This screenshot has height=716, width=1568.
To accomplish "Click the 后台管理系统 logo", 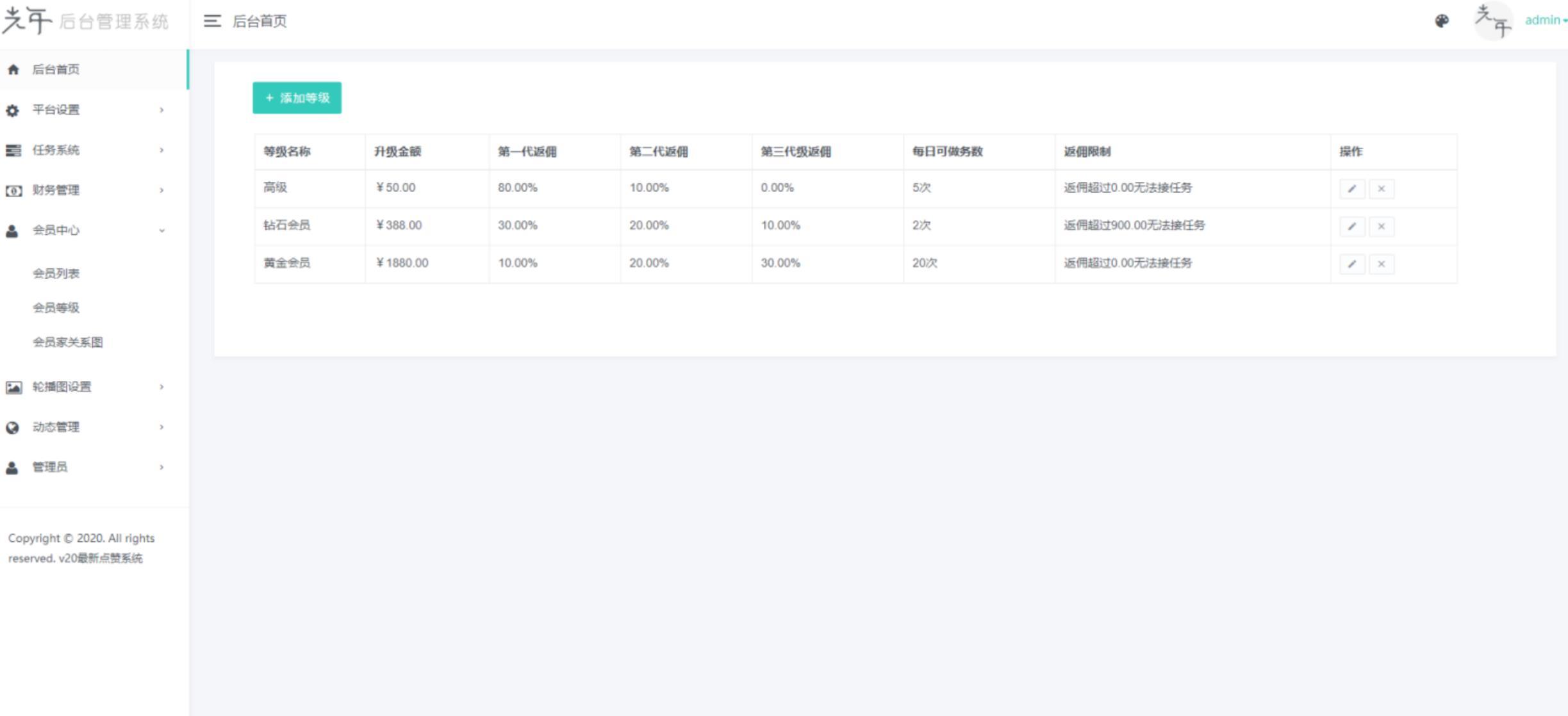I will [85, 21].
